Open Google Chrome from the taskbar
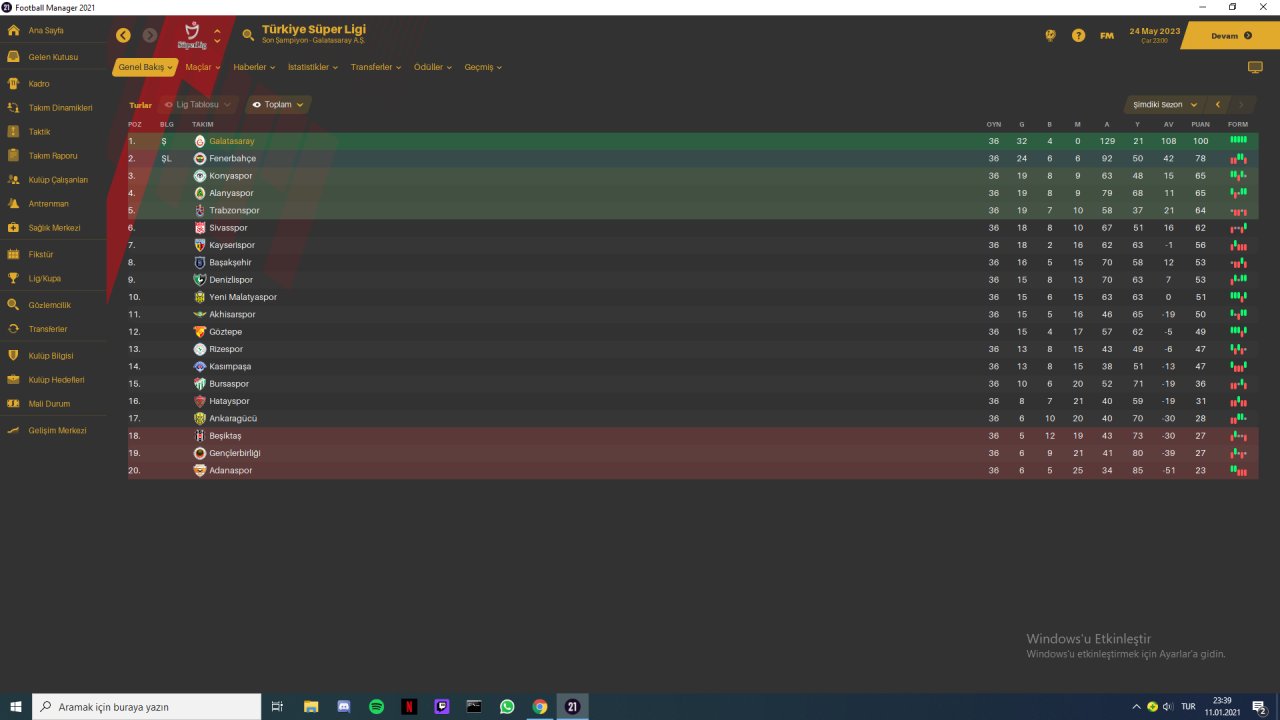 539,707
